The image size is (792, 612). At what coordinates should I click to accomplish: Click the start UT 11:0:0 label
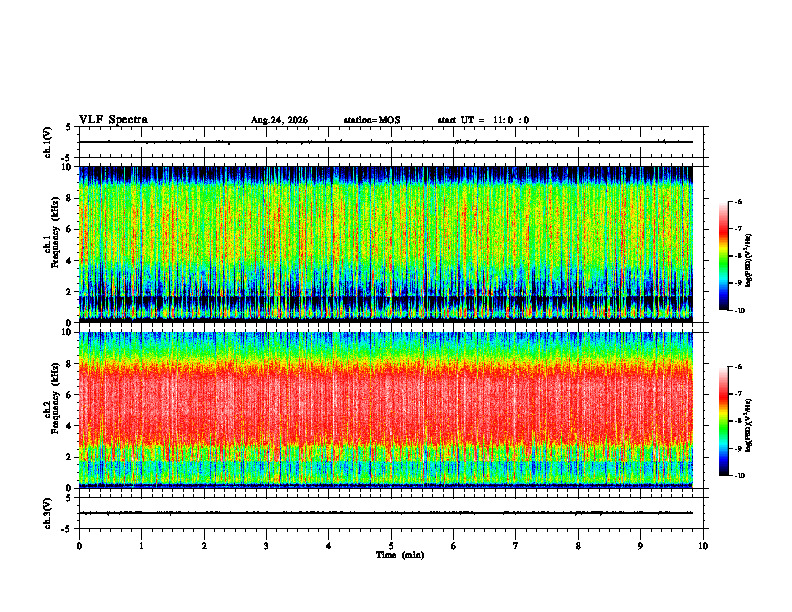point(483,120)
